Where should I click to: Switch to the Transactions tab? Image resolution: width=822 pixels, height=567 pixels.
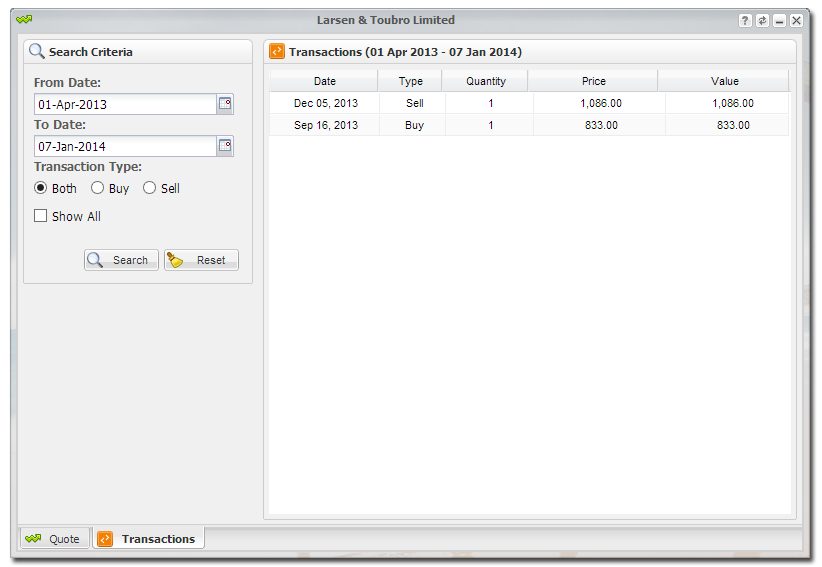(148, 539)
